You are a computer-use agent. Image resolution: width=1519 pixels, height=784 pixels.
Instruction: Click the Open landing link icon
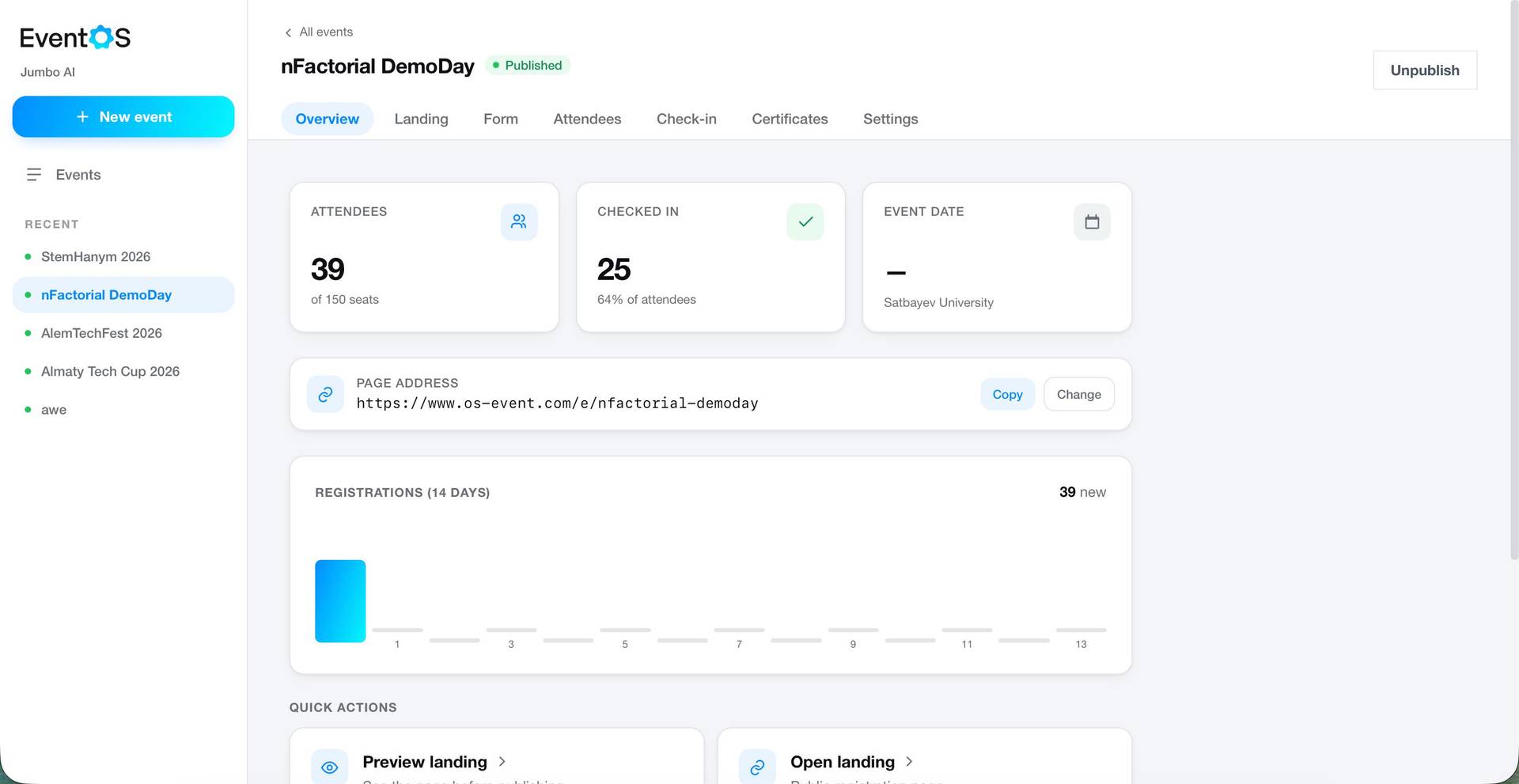(x=757, y=767)
